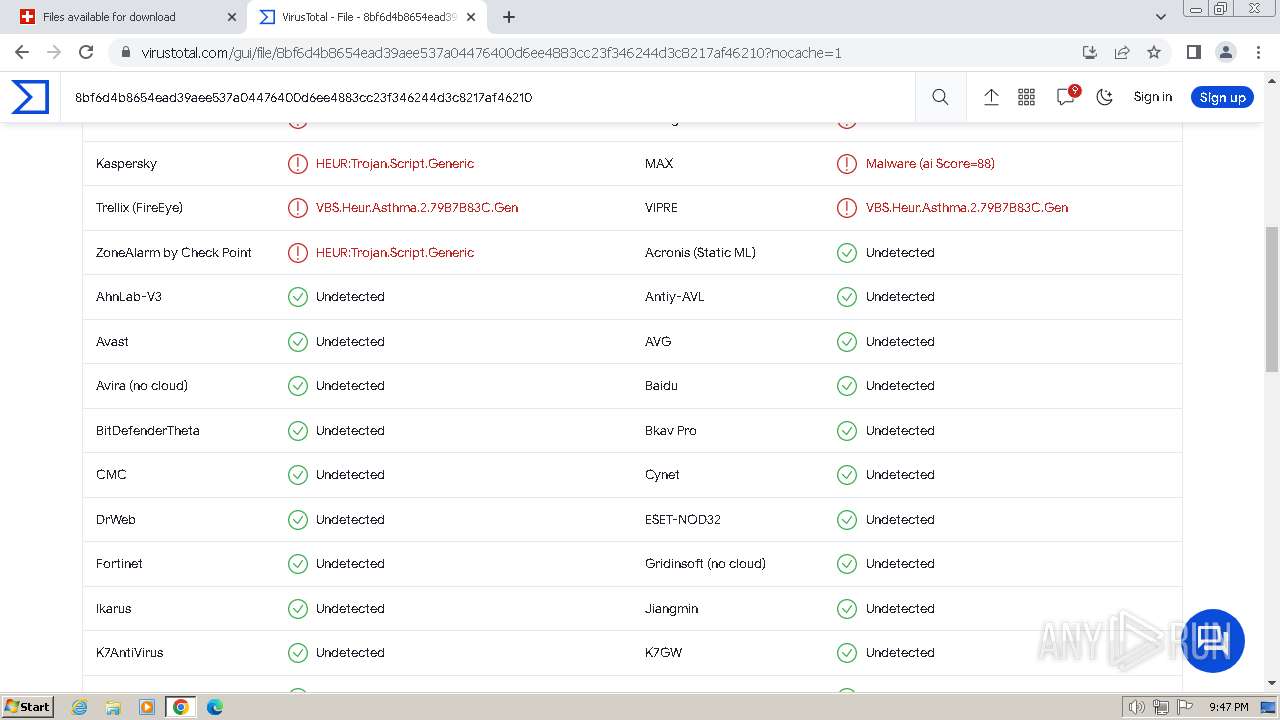The width and height of the screenshot is (1280, 720).
Task: Open the notifications comment icon
Action: click(1066, 96)
